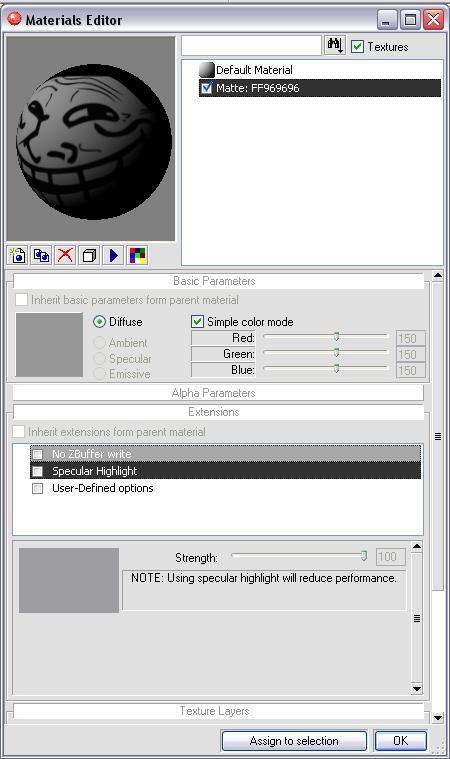The width and height of the screenshot is (450, 759).
Task: Click the red Materials Editor title icon
Action: [14, 19]
